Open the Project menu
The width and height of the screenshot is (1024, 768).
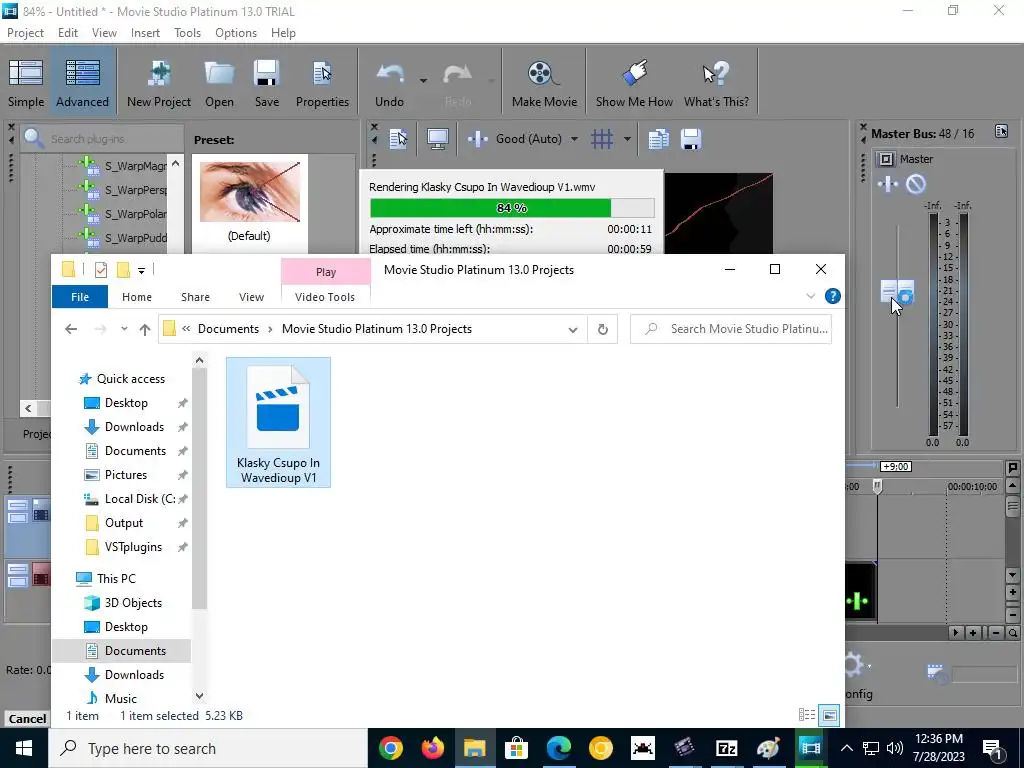[x=25, y=33]
